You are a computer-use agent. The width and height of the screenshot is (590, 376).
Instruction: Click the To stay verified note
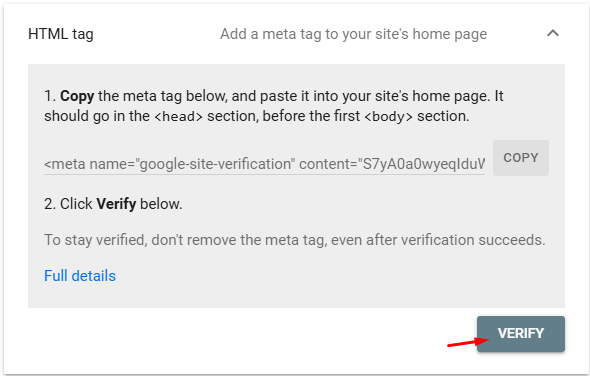tap(295, 240)
